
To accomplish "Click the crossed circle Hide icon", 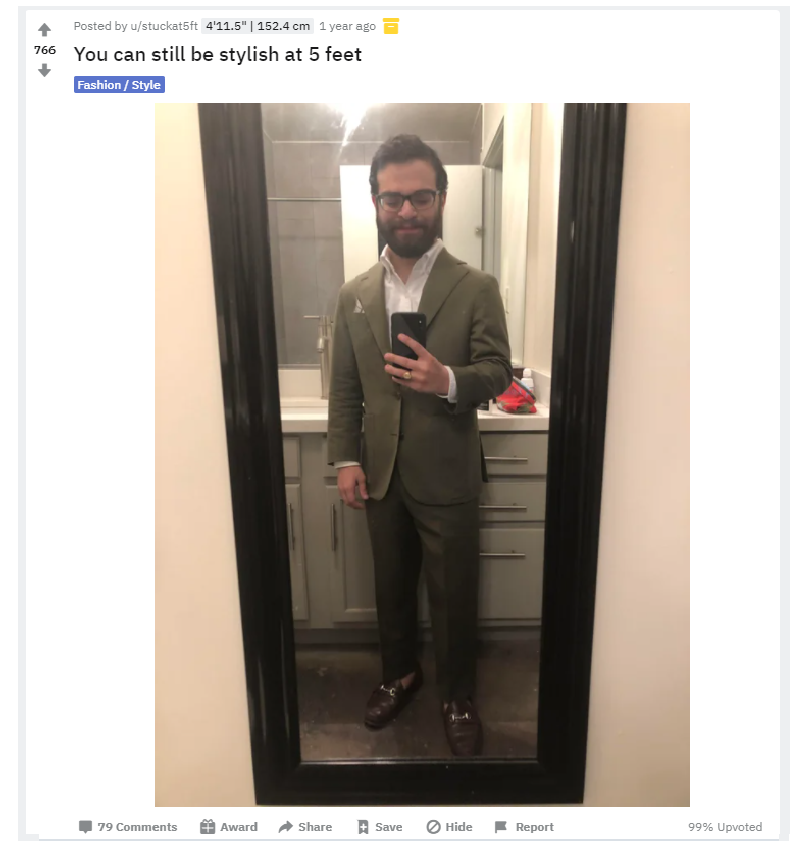I will [x=433, y=826].
